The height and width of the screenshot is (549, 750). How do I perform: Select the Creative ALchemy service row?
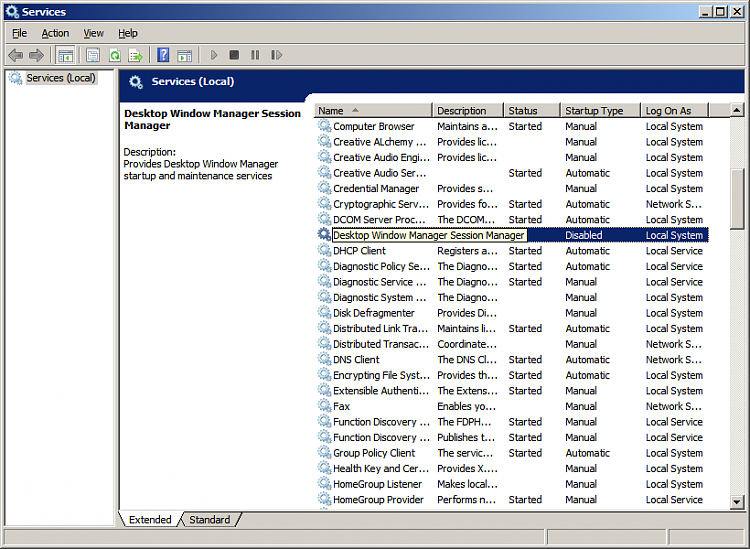click(512, 142)
